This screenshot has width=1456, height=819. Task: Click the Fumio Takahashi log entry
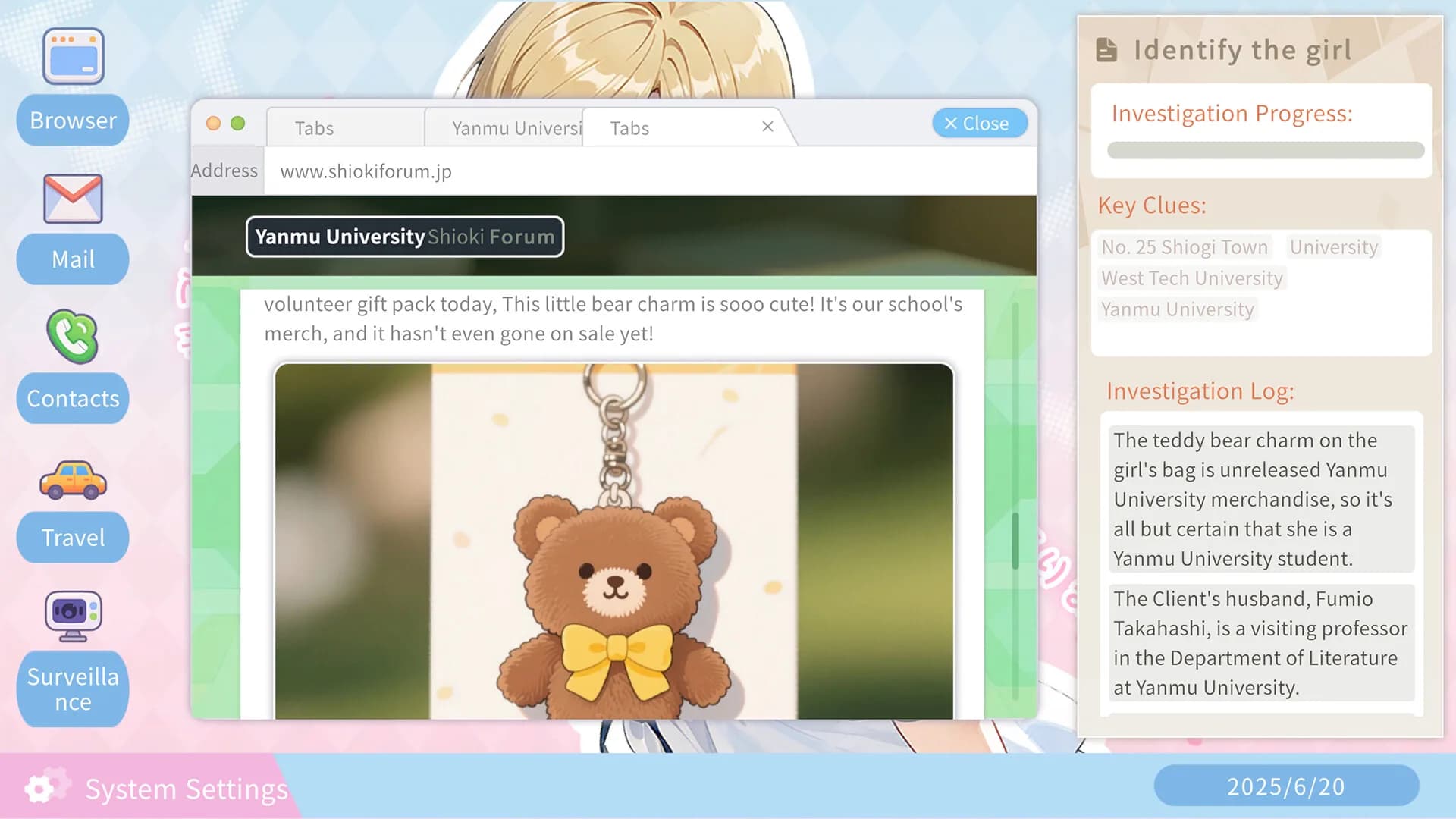click(1260, 642)
